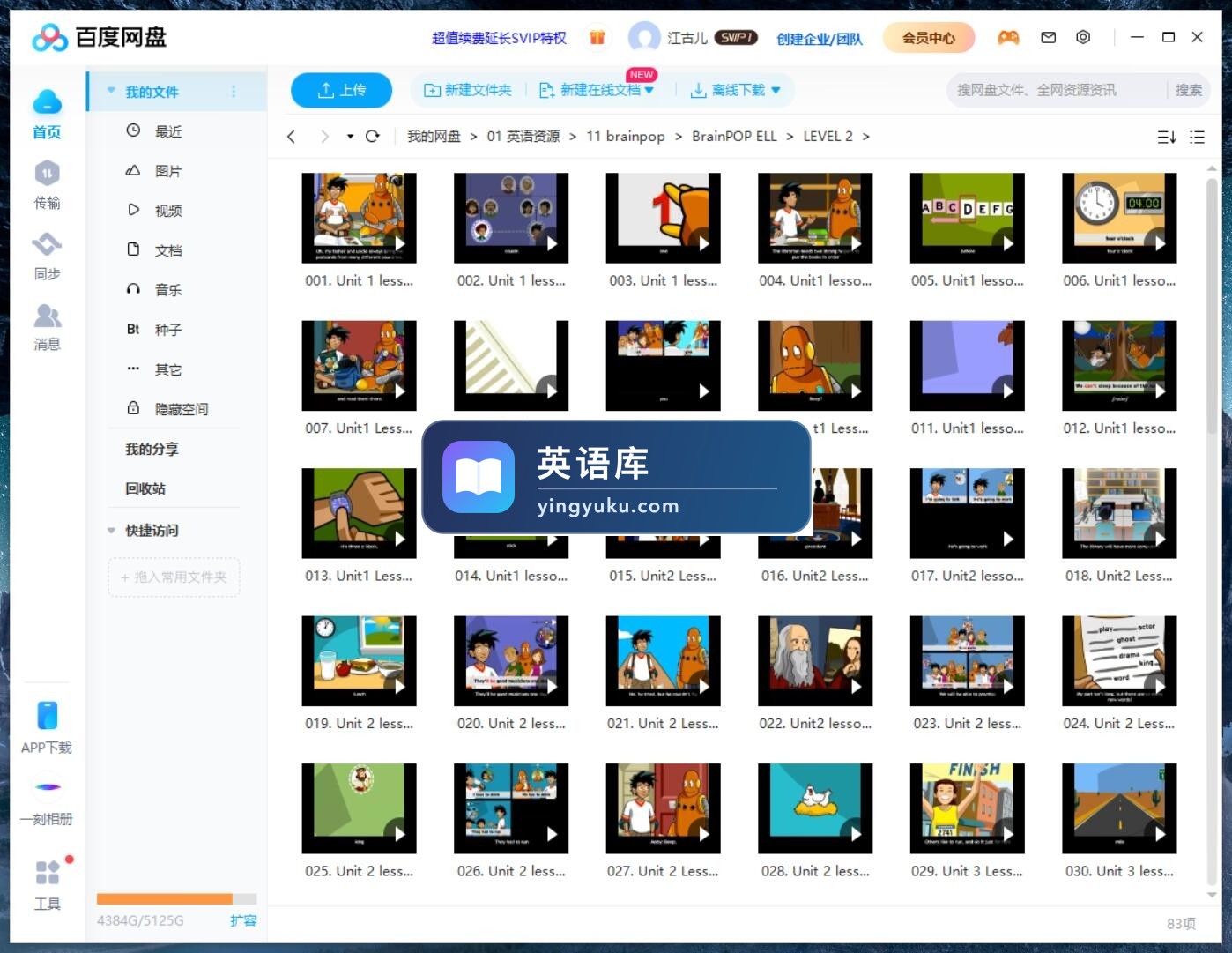The height and width of the screenshot is (953, 1232).
Task: Open the 首页 home cloud icon
Action: (47, 103)
